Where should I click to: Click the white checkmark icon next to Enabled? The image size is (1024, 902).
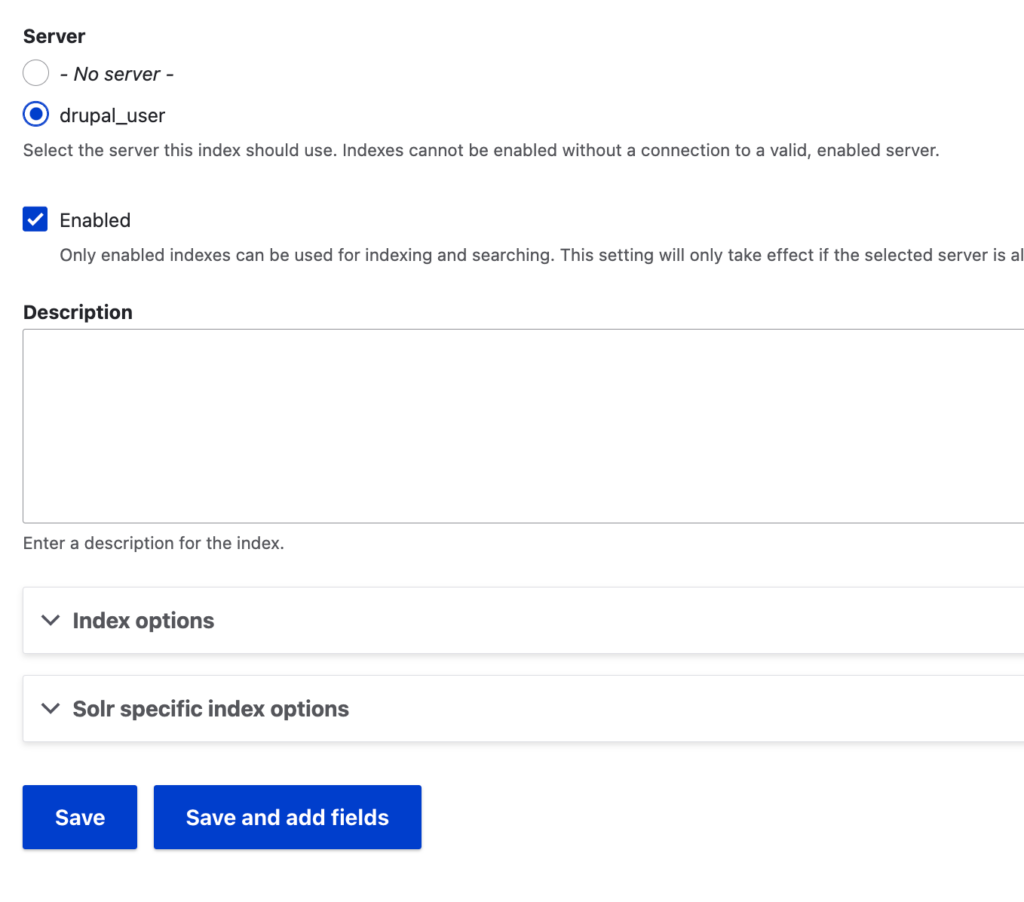(x=35, y=219)
